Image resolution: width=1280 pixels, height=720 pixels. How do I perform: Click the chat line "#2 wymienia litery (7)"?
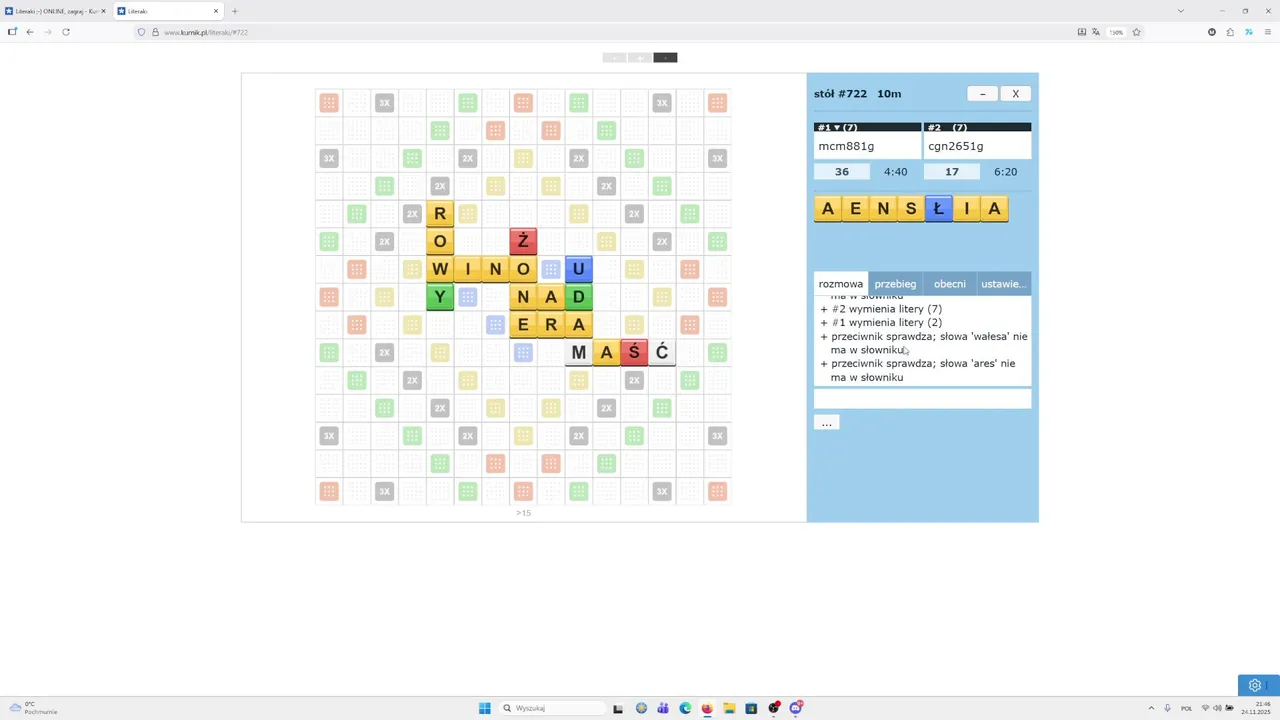click(887, 309)
